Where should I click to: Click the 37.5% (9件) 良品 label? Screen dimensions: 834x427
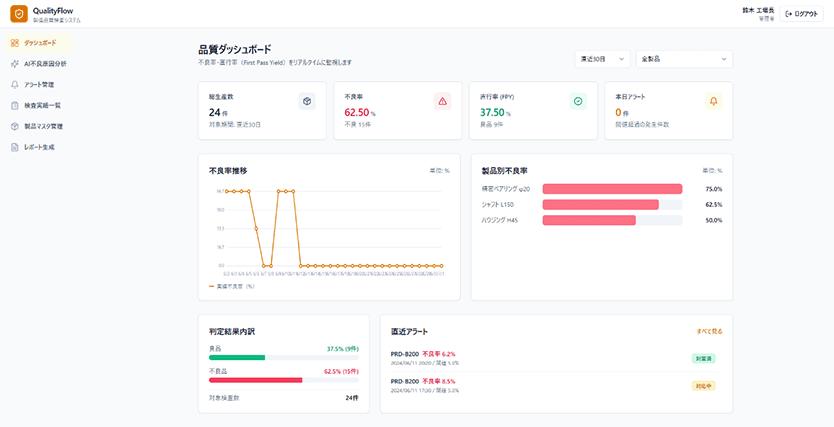pyautogui.click(x=343, y=349)
